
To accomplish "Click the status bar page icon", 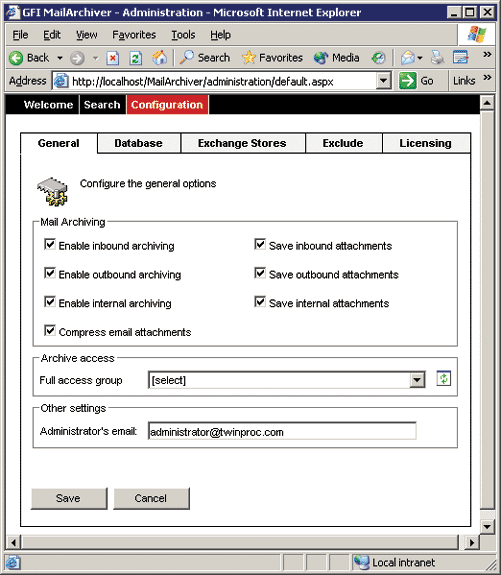I will 13,563.
